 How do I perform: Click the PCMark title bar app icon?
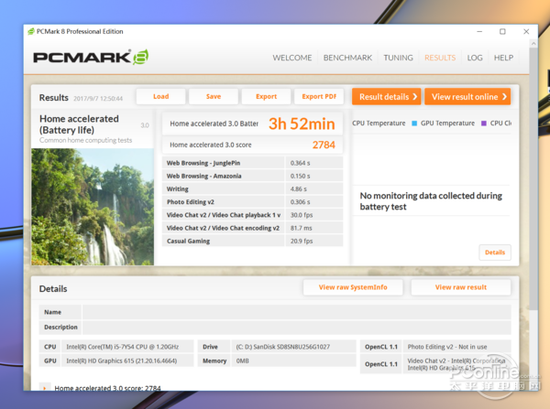pyautogui.click(x=31, y=32)
